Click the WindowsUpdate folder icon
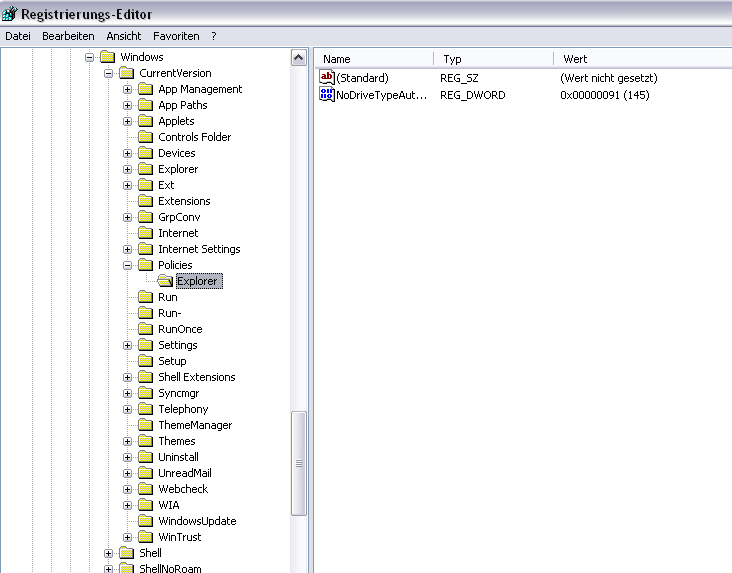 (x=146, y=521)
